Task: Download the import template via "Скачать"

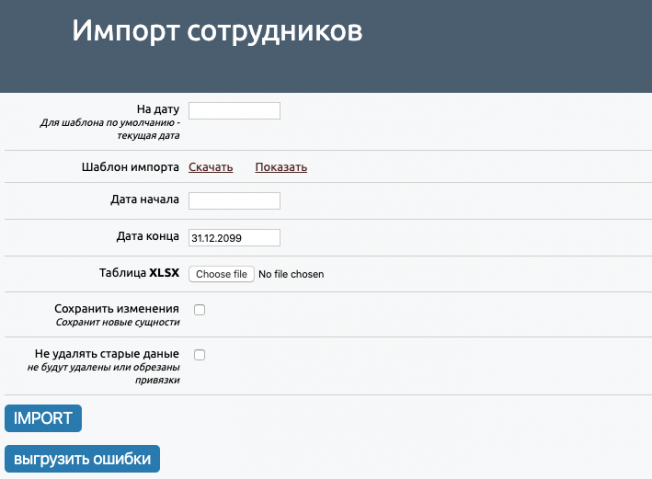Action: 210,167
